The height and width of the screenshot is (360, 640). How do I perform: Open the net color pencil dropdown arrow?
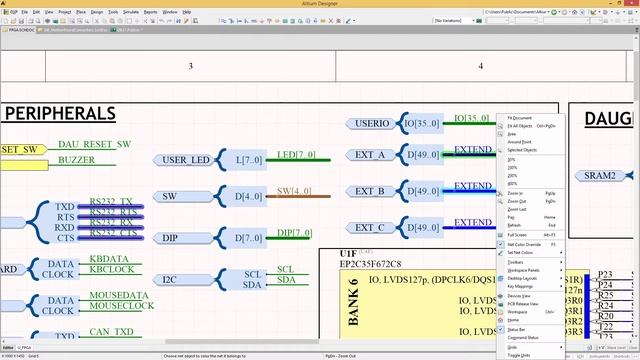click(354, 21)
